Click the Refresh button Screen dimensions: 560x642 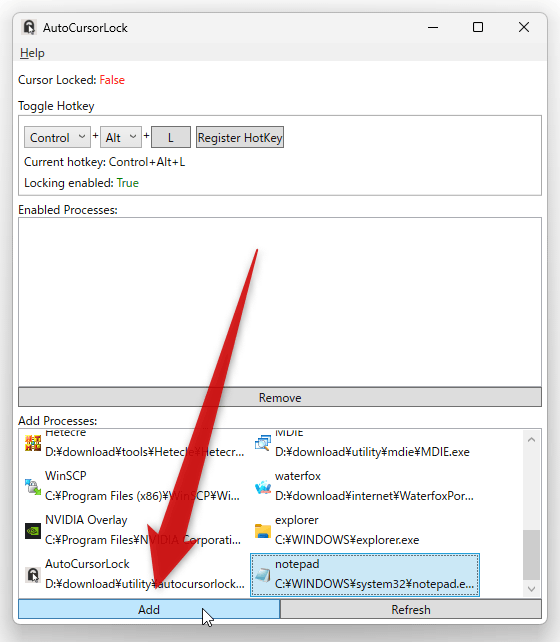tap(411, 609)
